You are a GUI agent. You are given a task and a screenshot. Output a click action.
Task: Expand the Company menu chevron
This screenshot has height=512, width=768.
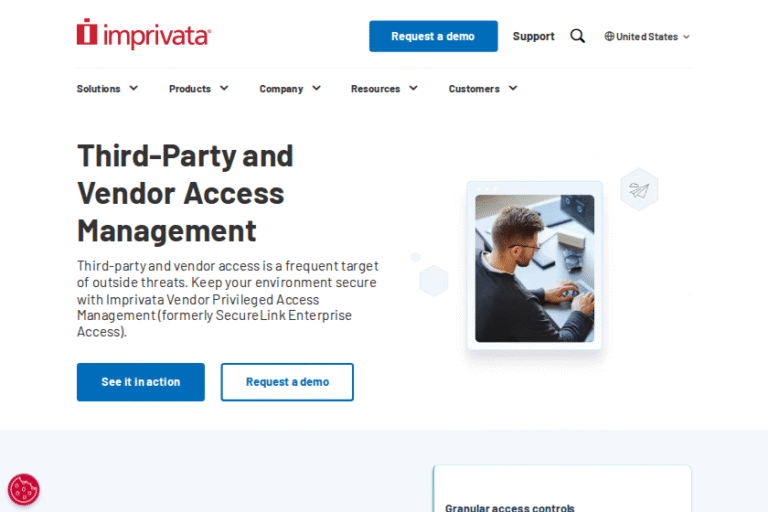316,88
